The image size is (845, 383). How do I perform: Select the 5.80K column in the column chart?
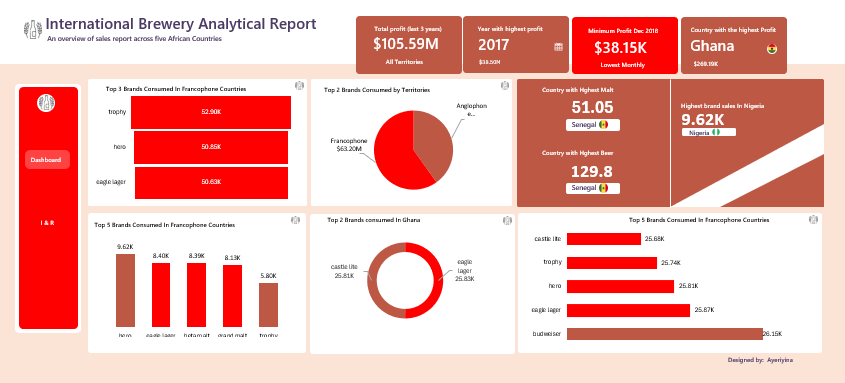[x=268, y=305]
